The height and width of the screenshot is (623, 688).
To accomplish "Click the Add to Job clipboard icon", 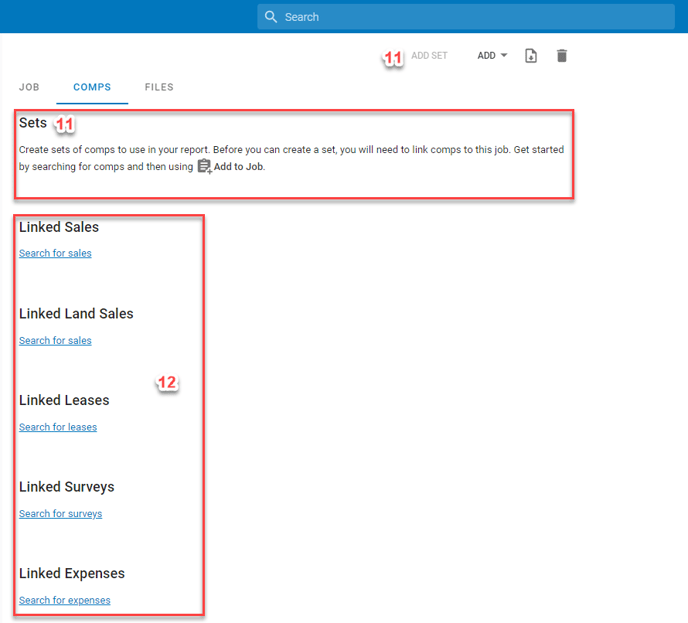I will [204, 167].
